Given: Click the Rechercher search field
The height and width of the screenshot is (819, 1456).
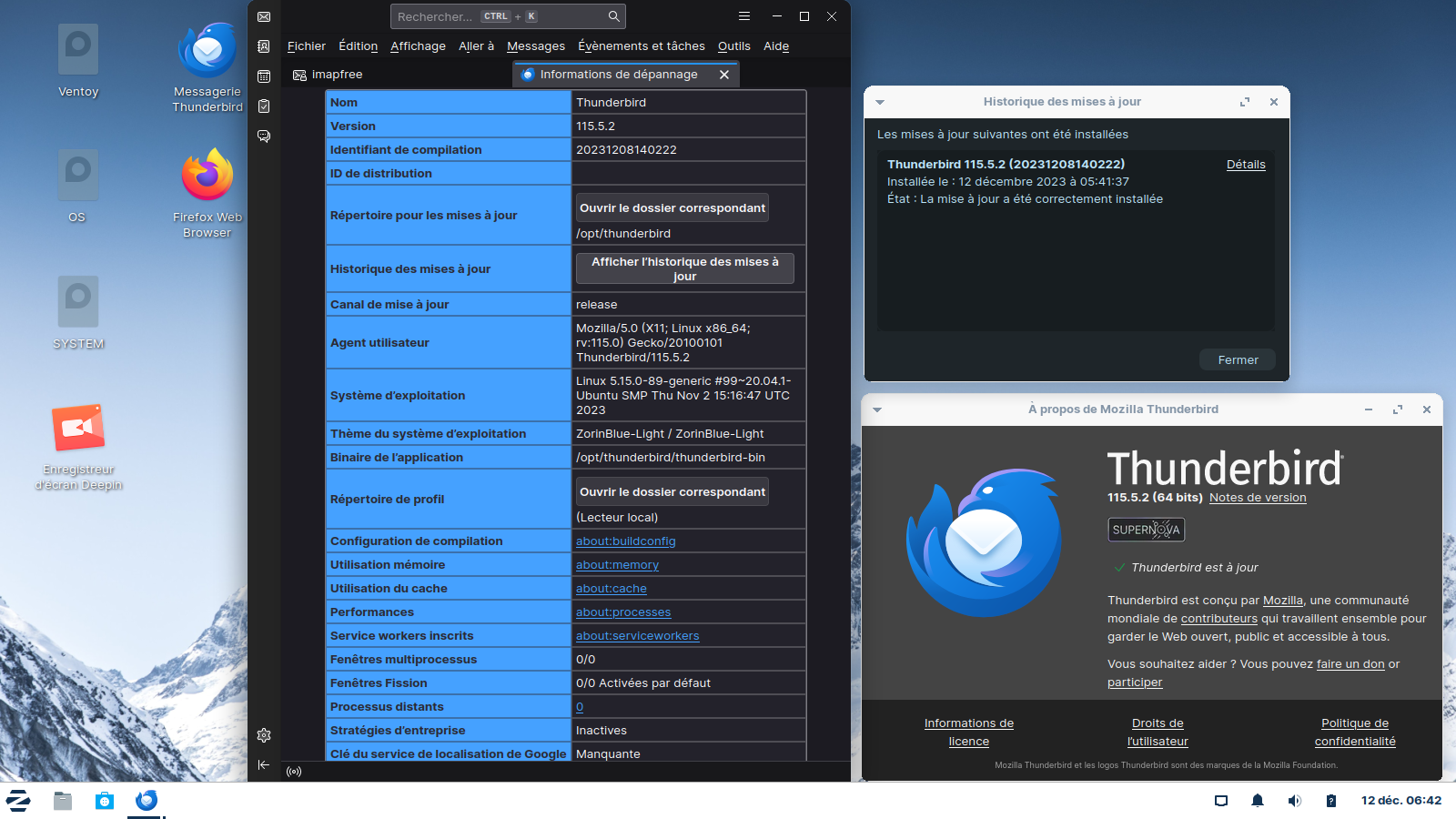Looking at the screenshot, I should (508, 16).
